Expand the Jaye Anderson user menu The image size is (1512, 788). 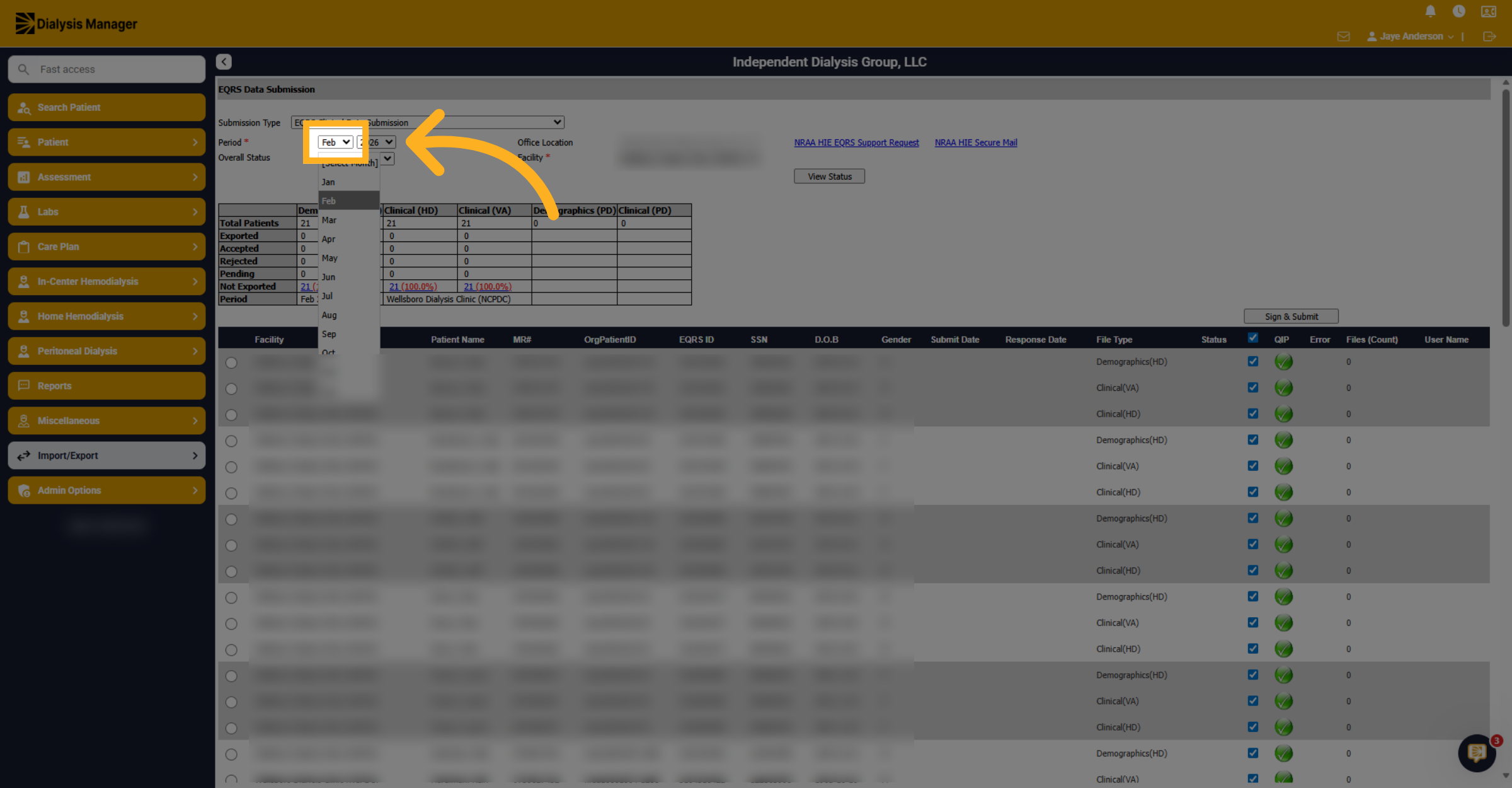pyautogui.click(x=1411, y=37)
